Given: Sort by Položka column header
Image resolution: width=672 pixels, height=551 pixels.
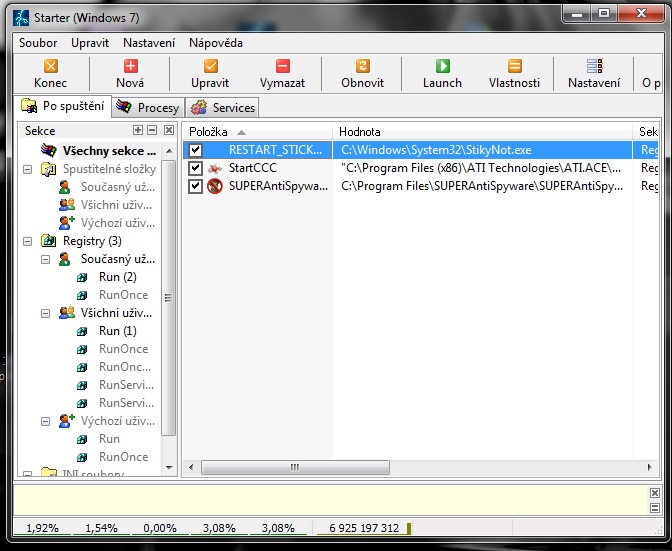Looking at the screenshot, I should [258, 132].
